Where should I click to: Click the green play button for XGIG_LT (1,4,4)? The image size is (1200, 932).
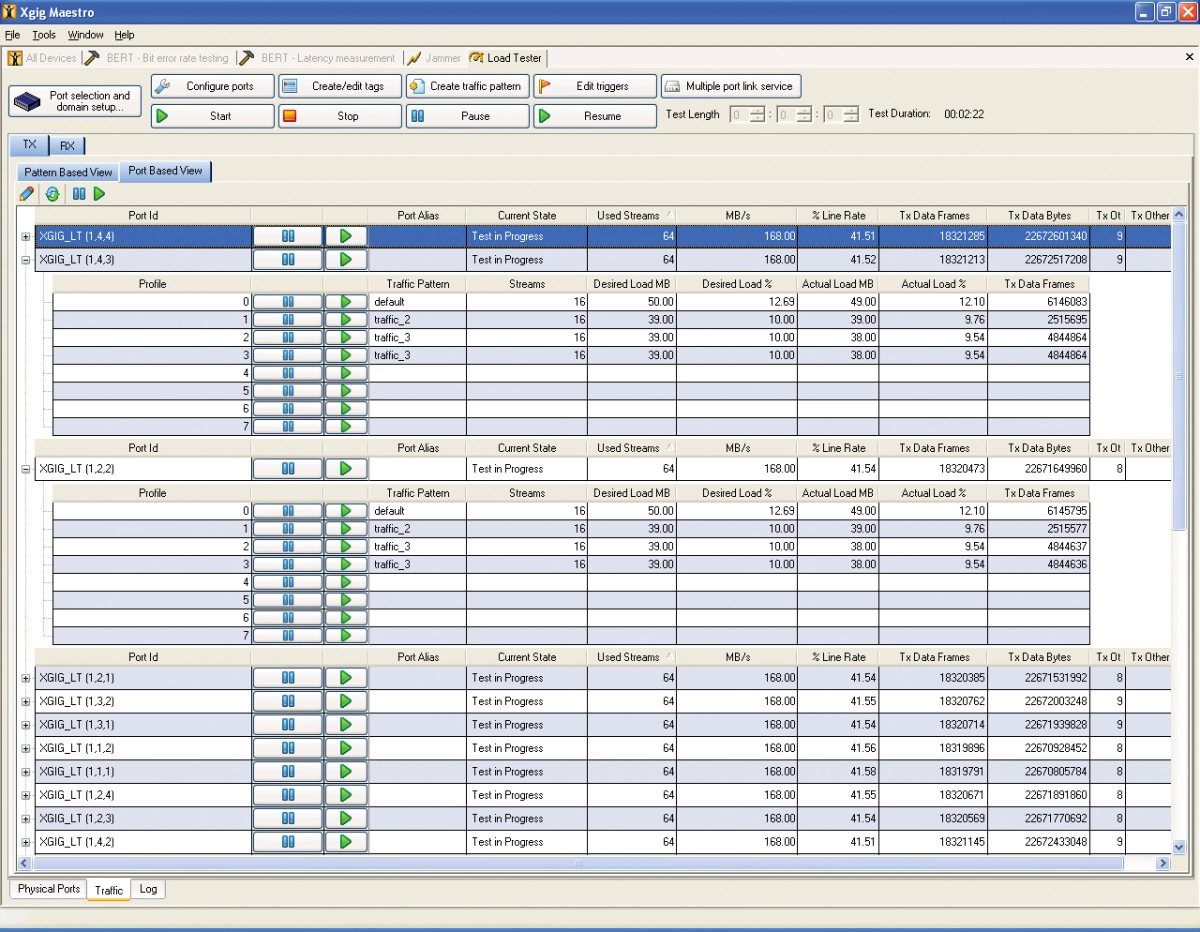click(346, 236)
